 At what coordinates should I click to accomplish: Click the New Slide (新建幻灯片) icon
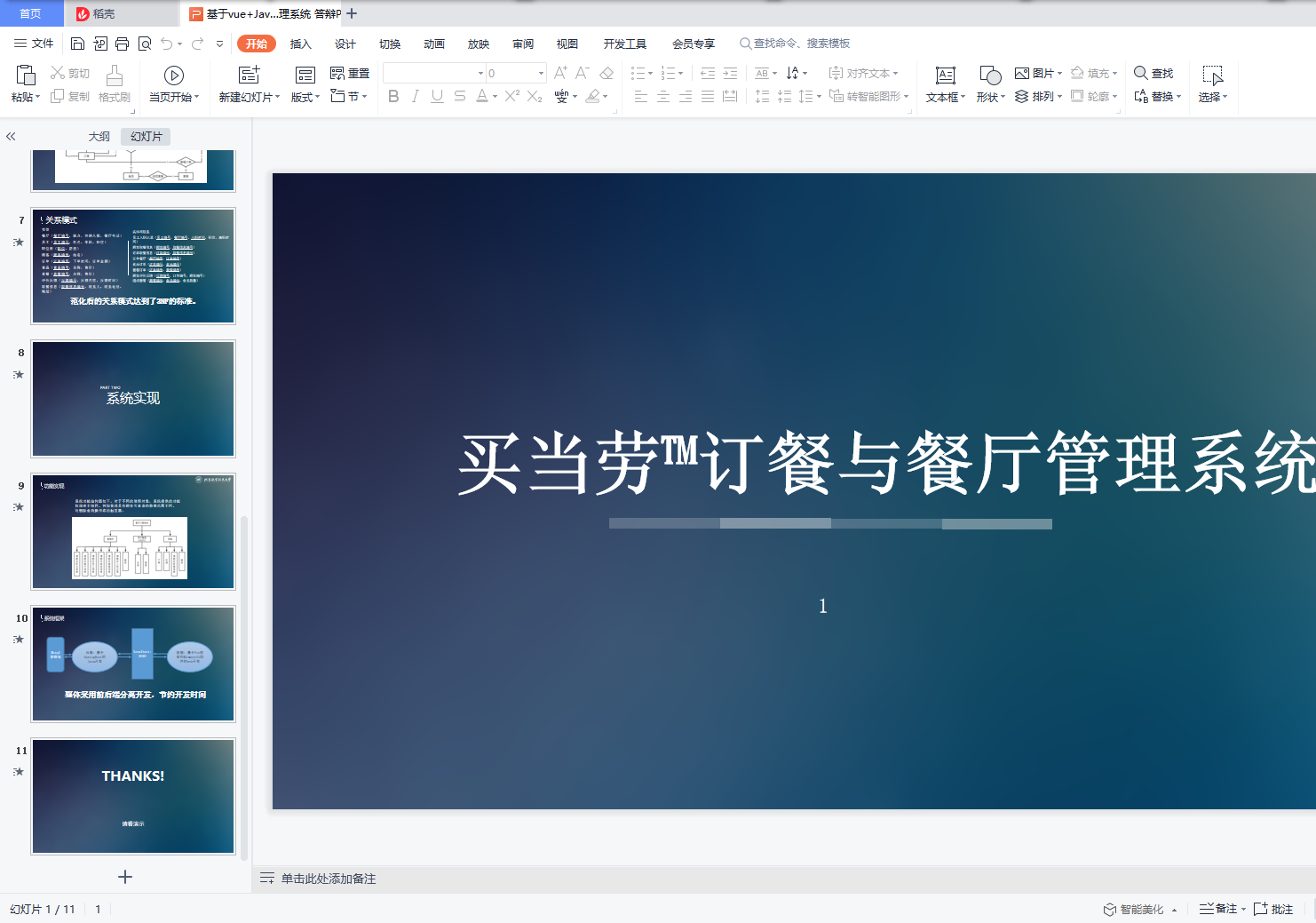pyautogui.click(x=250, y=76)
